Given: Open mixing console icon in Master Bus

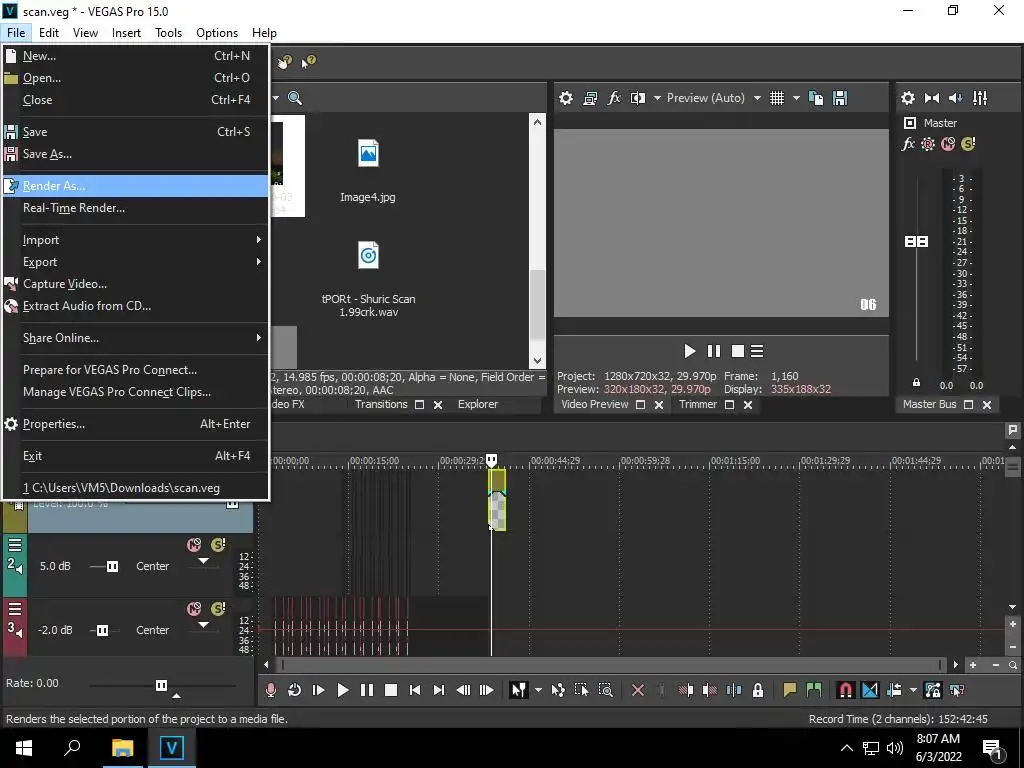Looking at the screenshot, I should [x=980, y=98].
